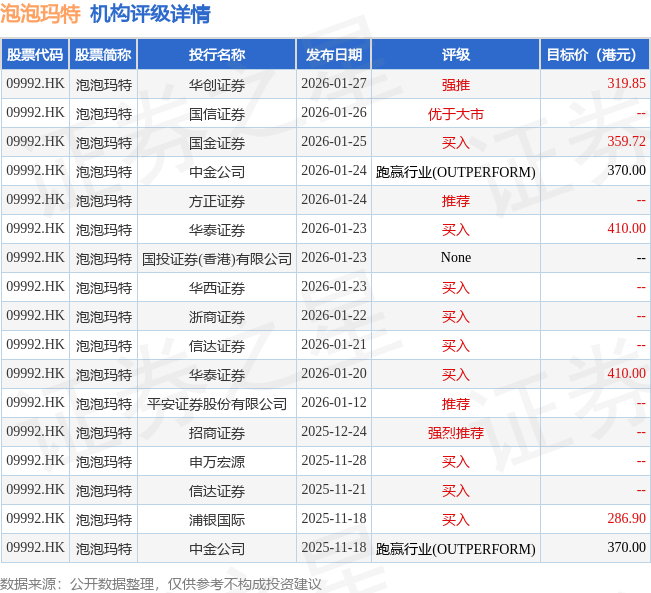This screenshot has height=593, width=651.
Task: Click the date 2025-11-21
Action: coord(334,490)
